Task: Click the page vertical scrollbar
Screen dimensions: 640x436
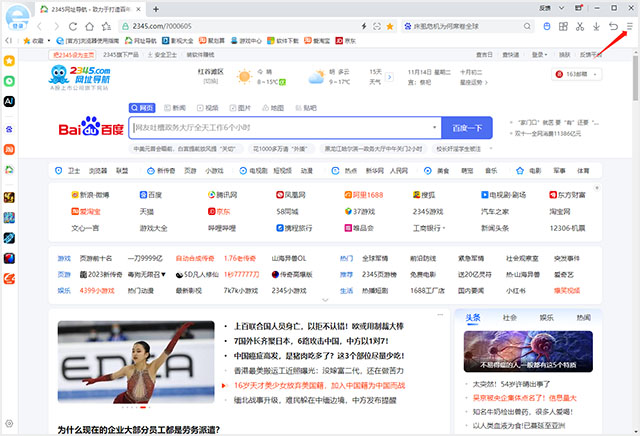Action: click(x=636, y=78)
